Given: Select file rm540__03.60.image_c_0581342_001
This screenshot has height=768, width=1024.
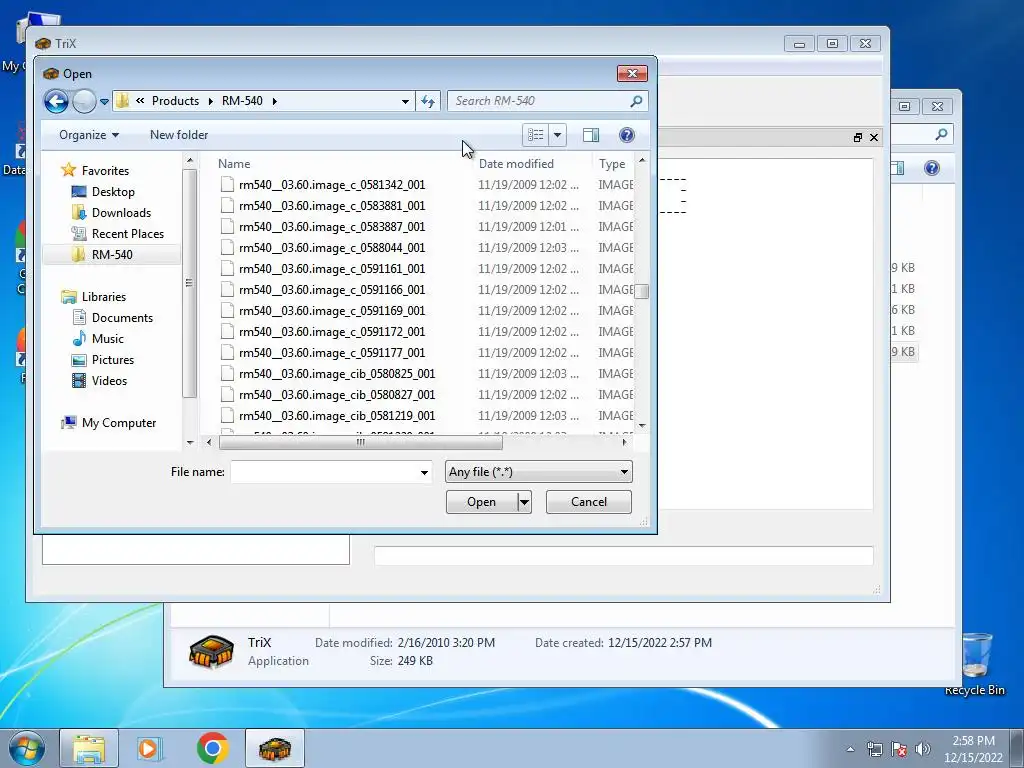Looking at the screenshot, I should (332, 185).
